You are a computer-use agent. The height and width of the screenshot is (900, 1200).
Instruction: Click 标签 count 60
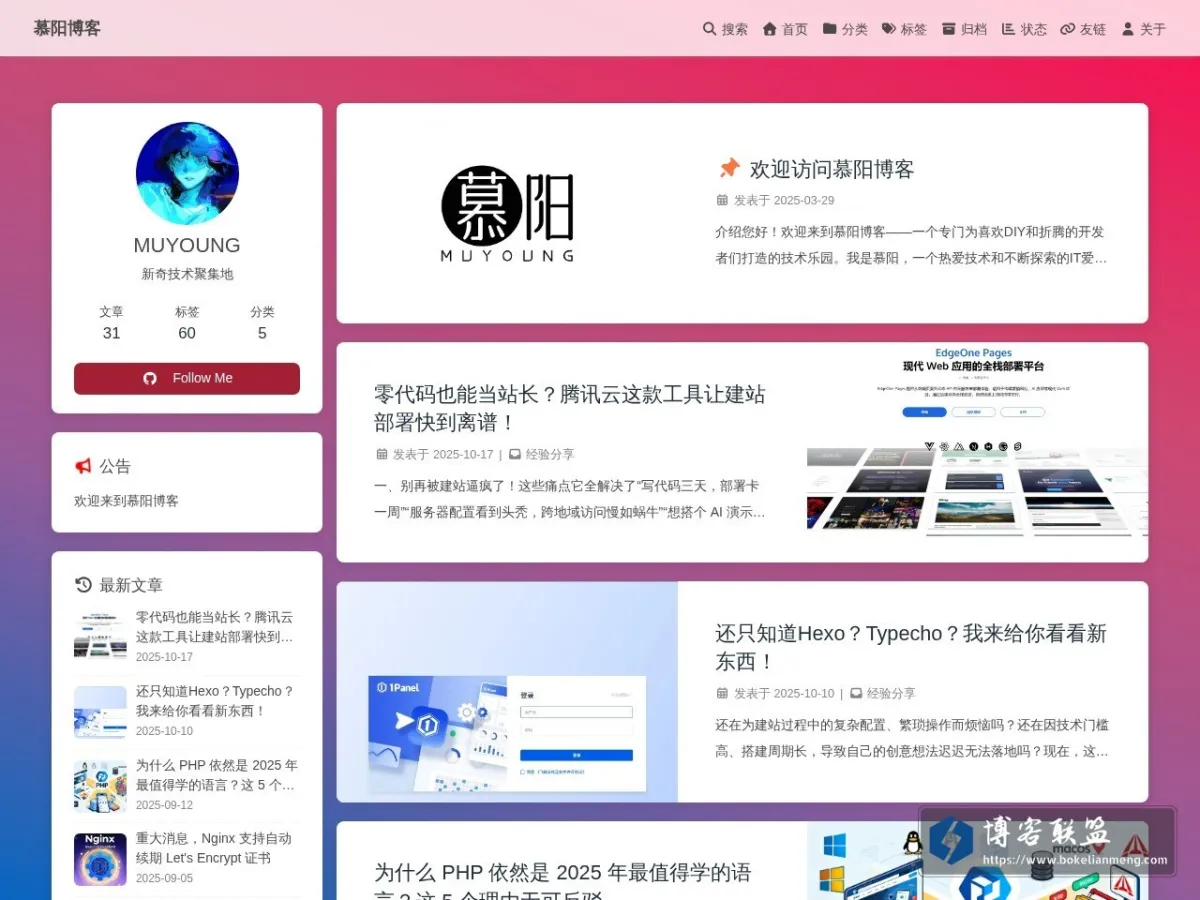(x=187, y=323)
